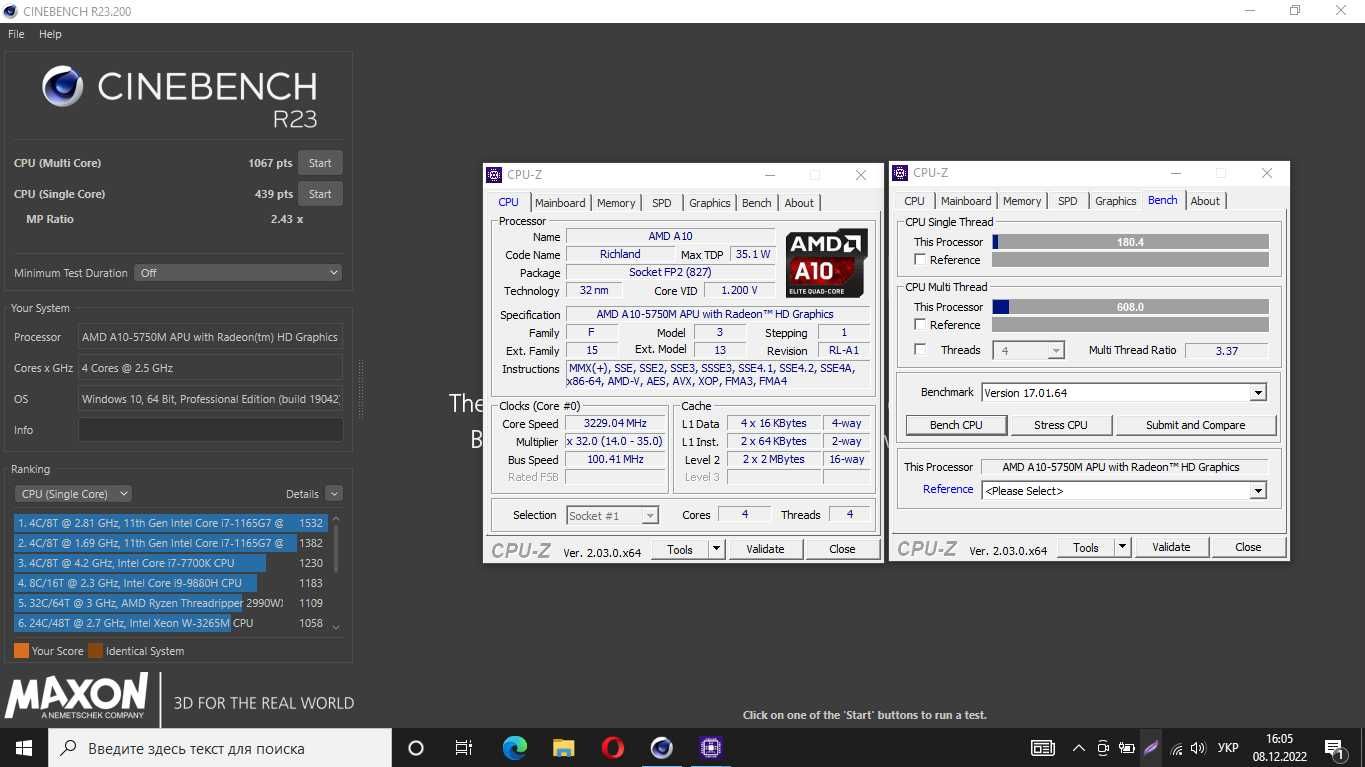This screenshot has height=767, width=1365.
Task: Open the CPU (Single Core) ranking dropdown
Action: click(73, 494)
